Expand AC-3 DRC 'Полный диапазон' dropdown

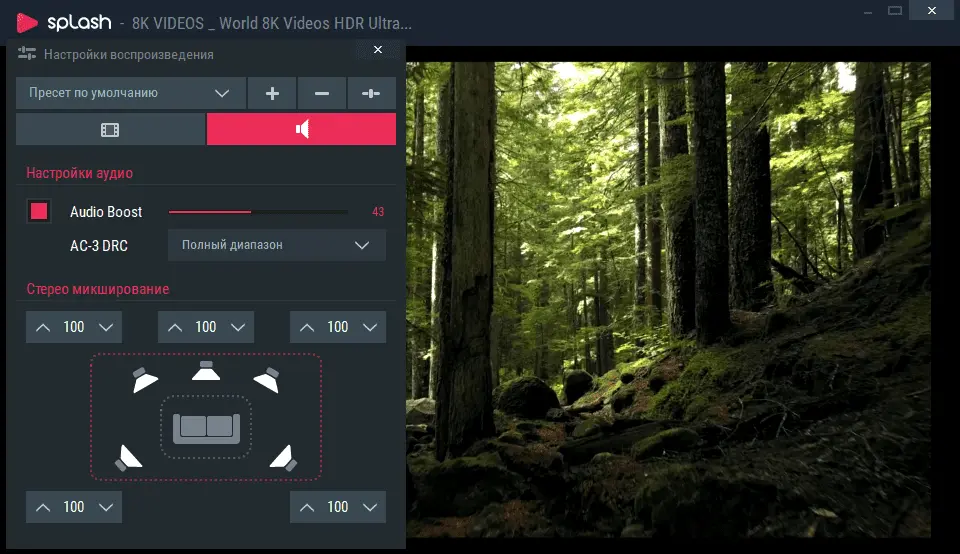277,245
